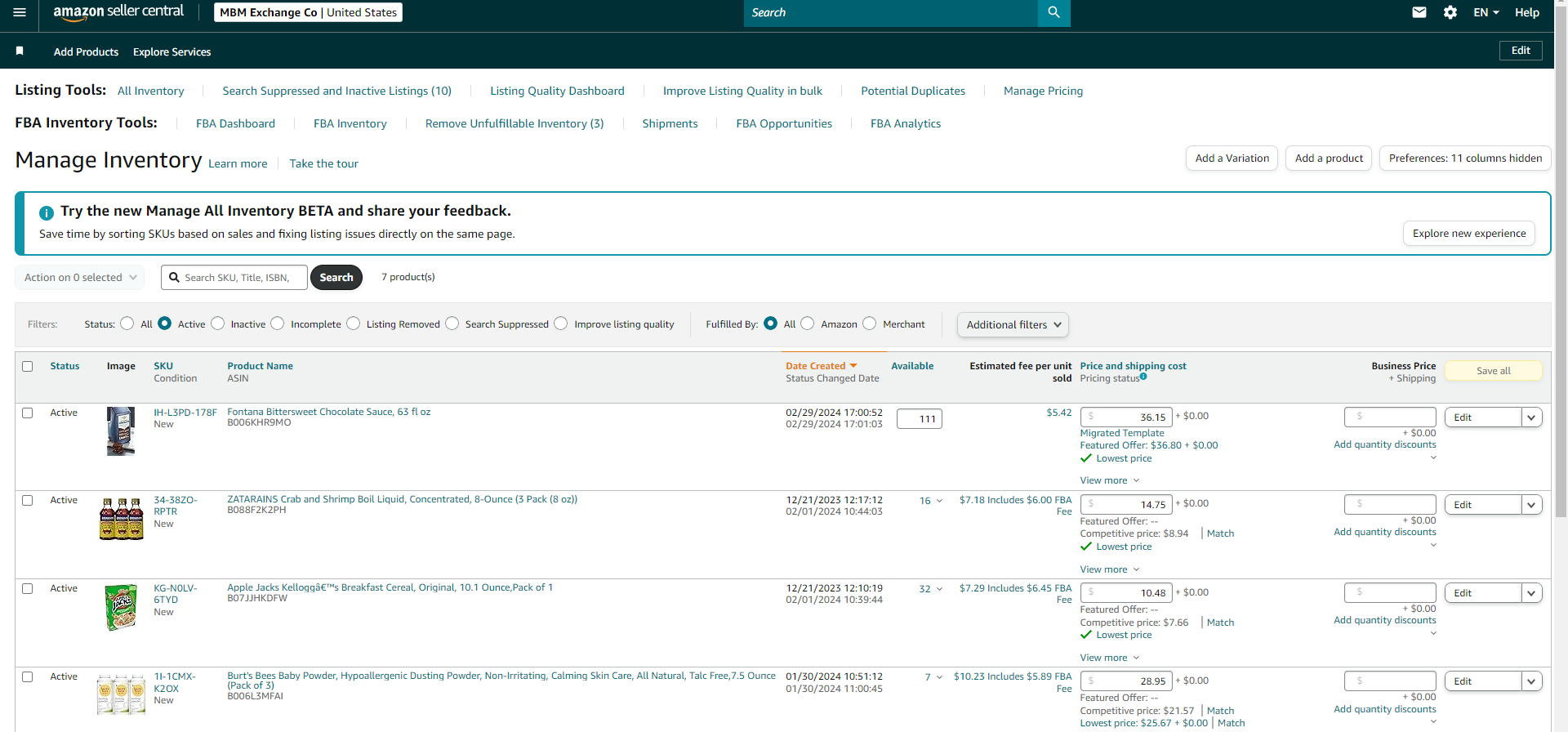Viewport: 1568px width, 732px height.
Task: Open the EN language dropdown
Action: tap(1486, 12)
